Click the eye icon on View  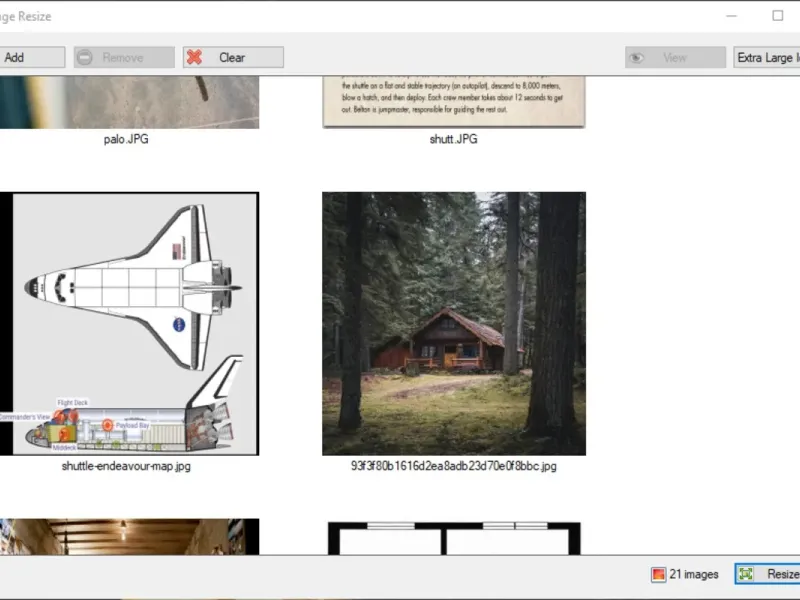[x=636, y=58]
